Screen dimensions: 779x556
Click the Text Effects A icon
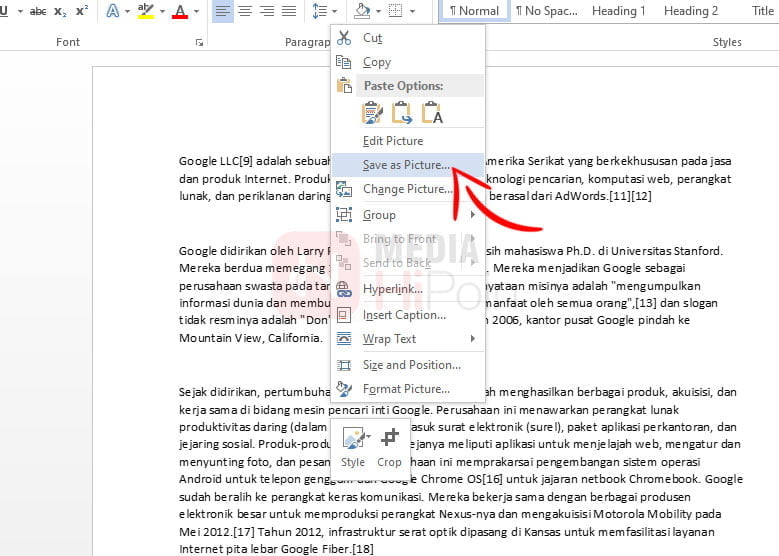pyautogui.click(x=113, y=11)
